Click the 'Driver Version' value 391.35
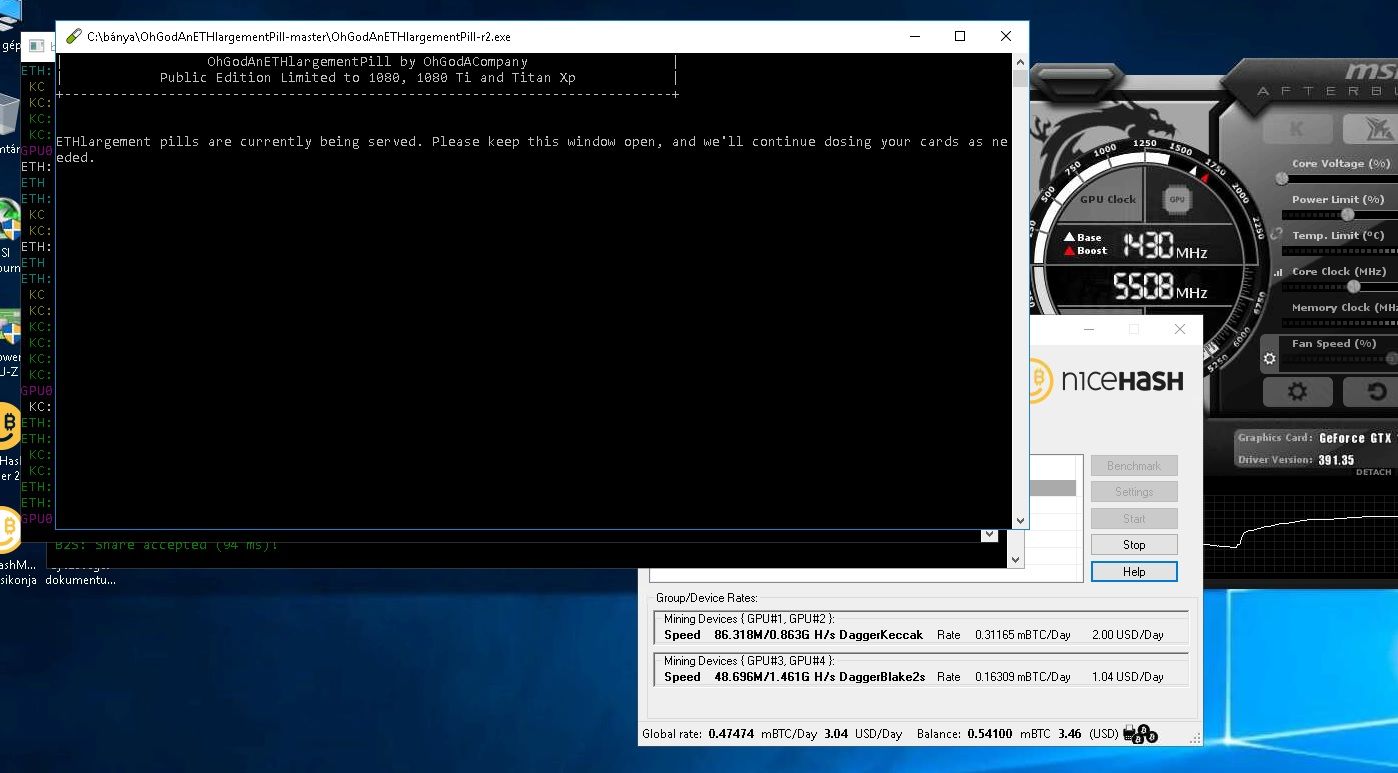The width and height of the screenshot is (1398, 773). (x=1336, y=460)
